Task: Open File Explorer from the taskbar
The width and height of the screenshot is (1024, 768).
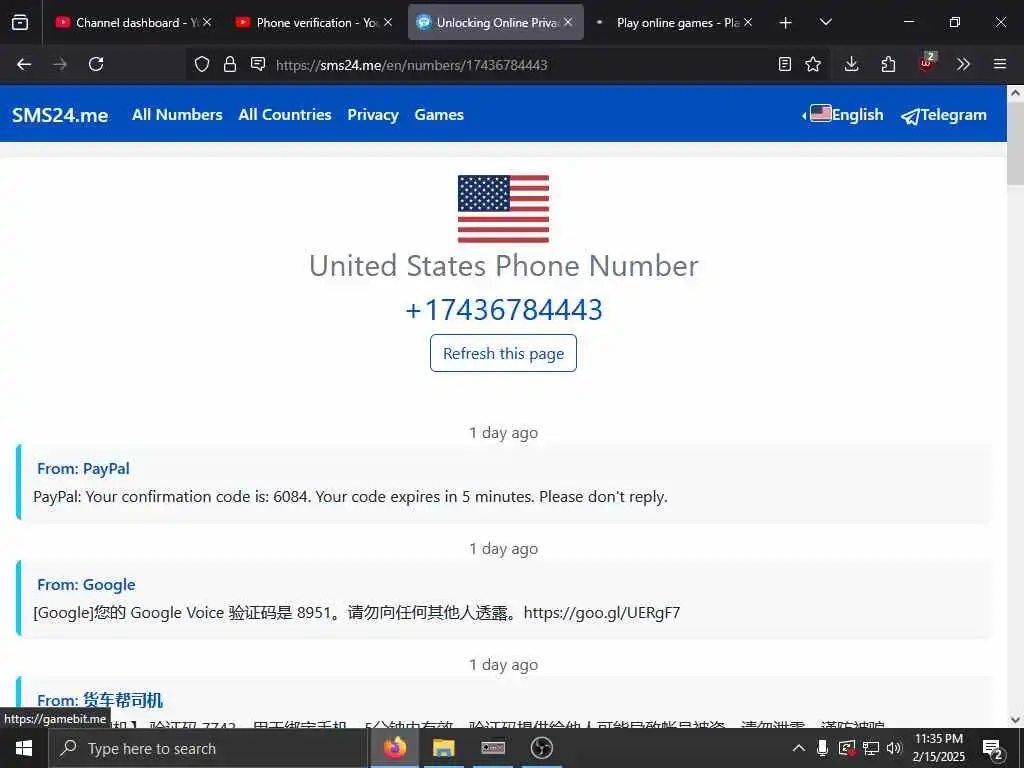Action: (443, 748)
